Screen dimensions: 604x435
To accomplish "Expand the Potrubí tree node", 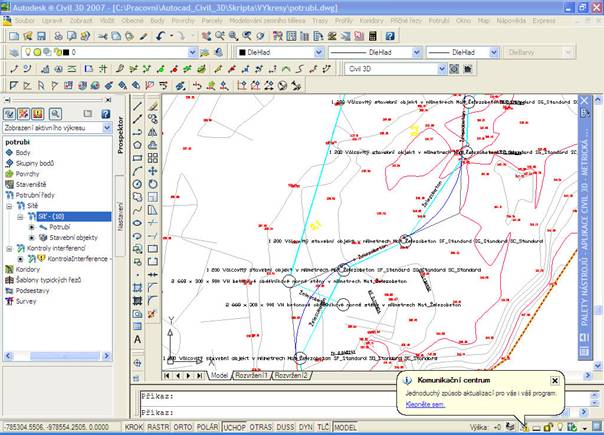I will [x=32, y=227].
